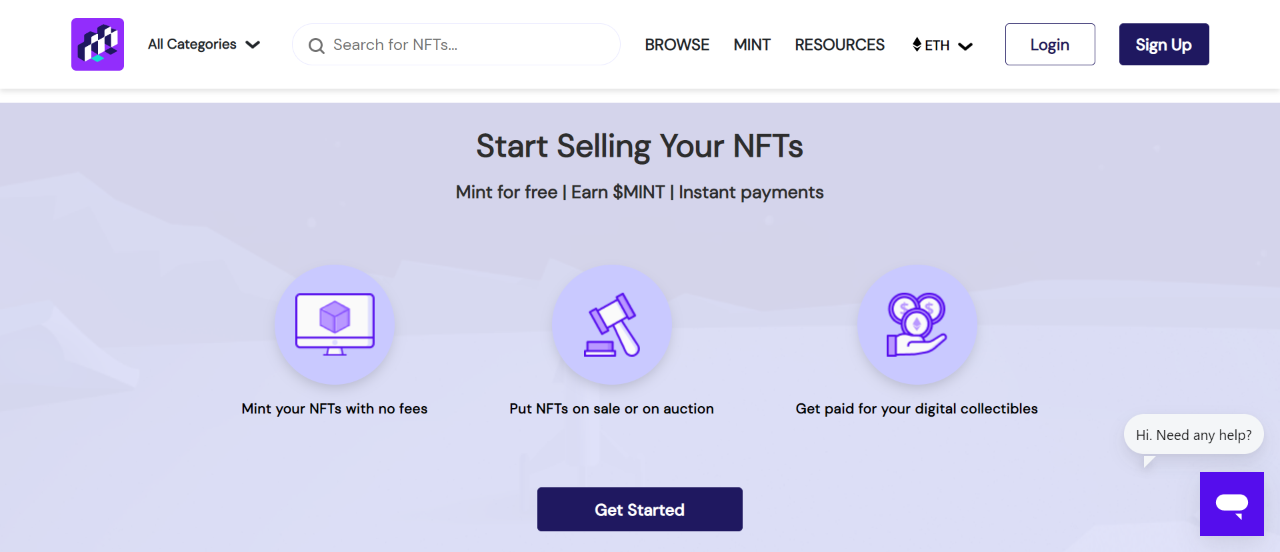Open the RESOURCES menu

839,45
